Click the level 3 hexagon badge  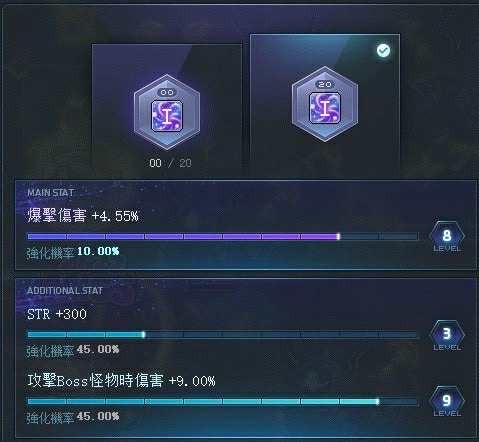point(447,334)
